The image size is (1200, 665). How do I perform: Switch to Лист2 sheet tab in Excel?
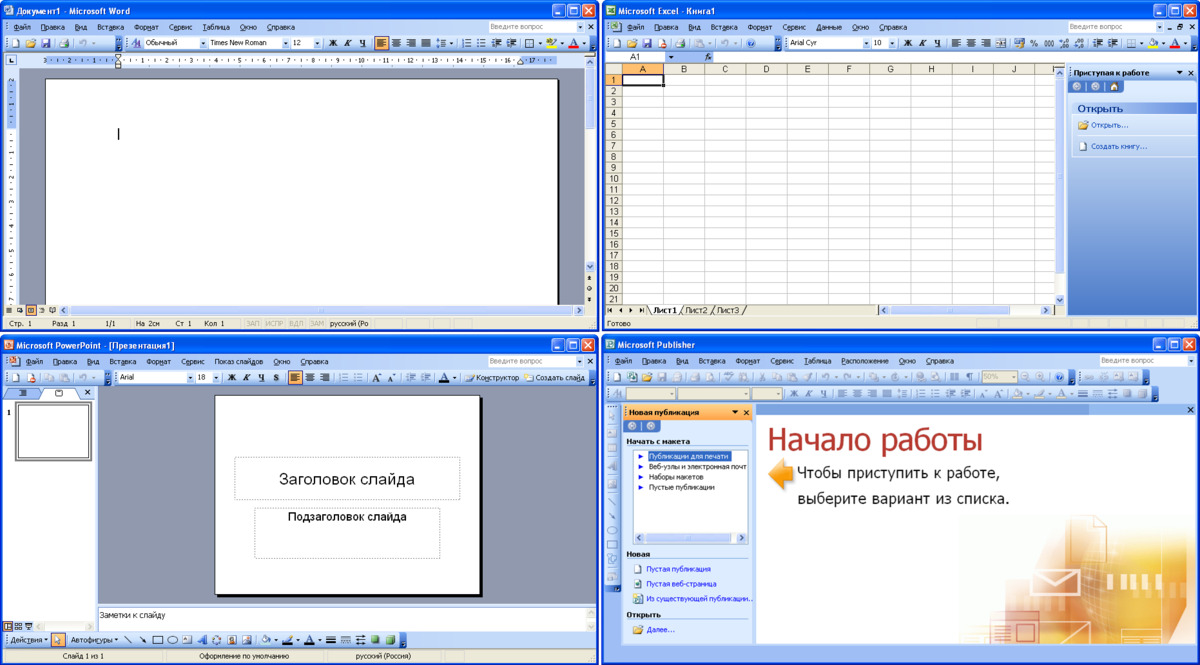[697, 311]
